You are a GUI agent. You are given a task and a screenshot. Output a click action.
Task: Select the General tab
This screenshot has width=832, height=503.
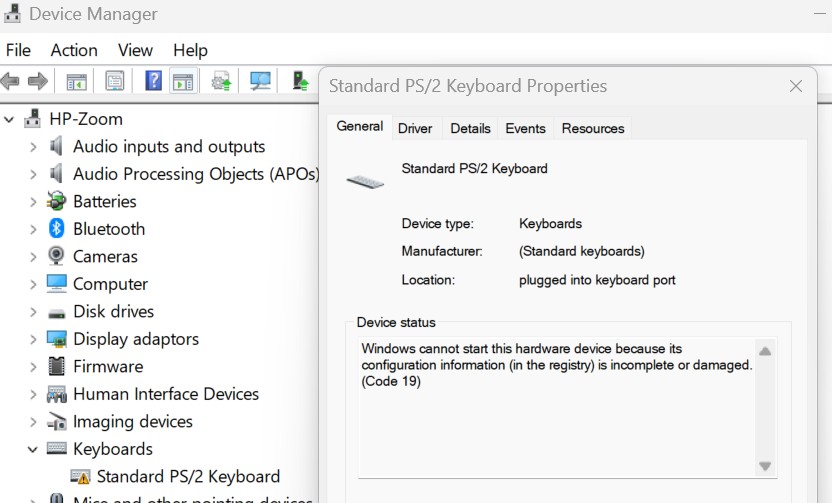359,126
